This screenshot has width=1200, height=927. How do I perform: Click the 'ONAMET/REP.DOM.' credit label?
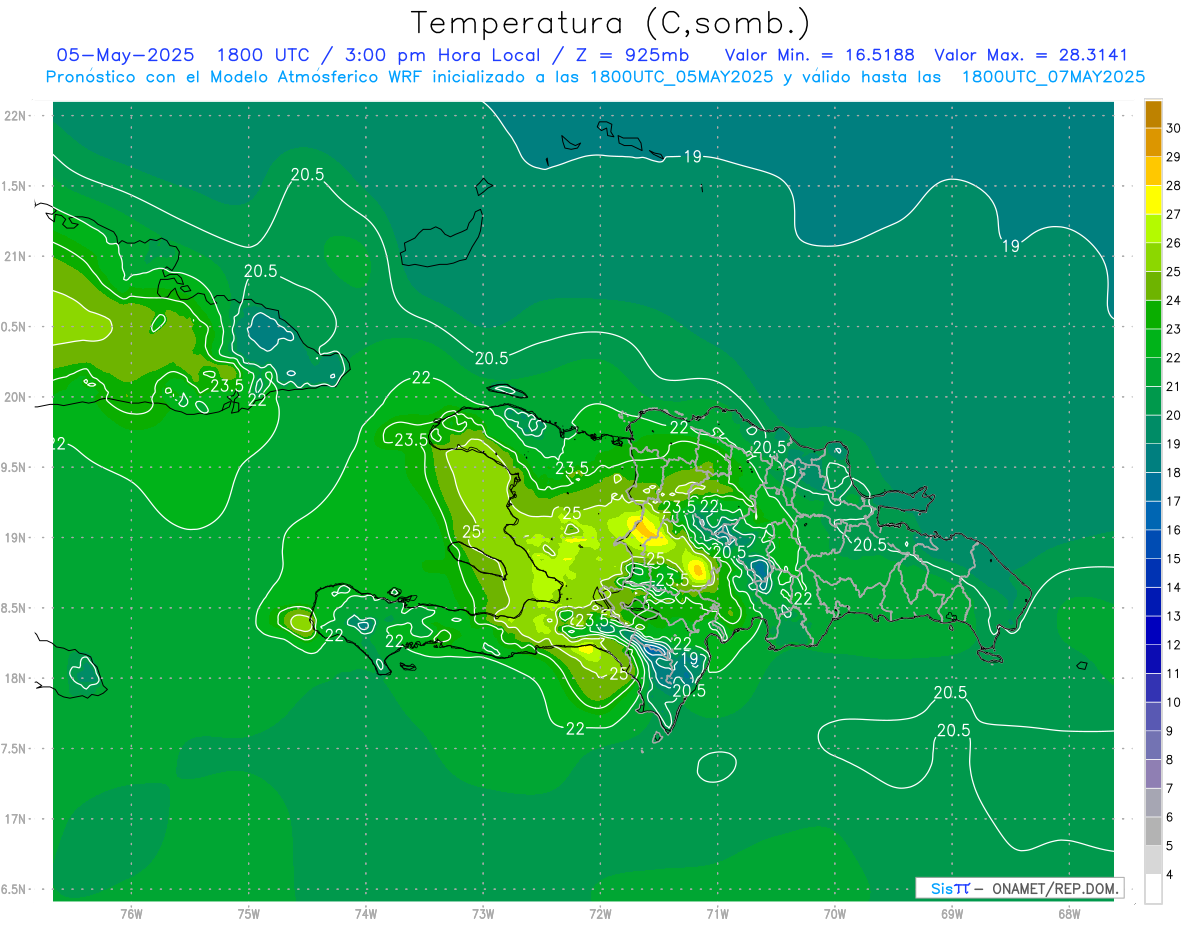tap(1054, 888)
